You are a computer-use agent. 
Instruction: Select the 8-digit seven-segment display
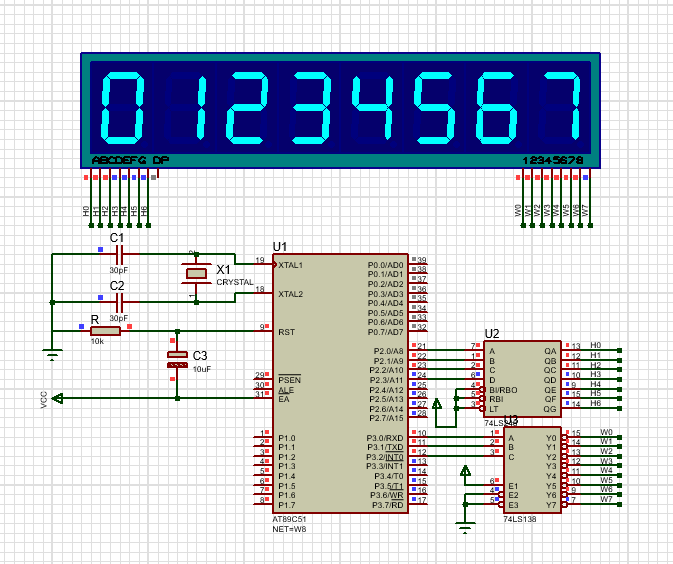[x=340, y=110]
